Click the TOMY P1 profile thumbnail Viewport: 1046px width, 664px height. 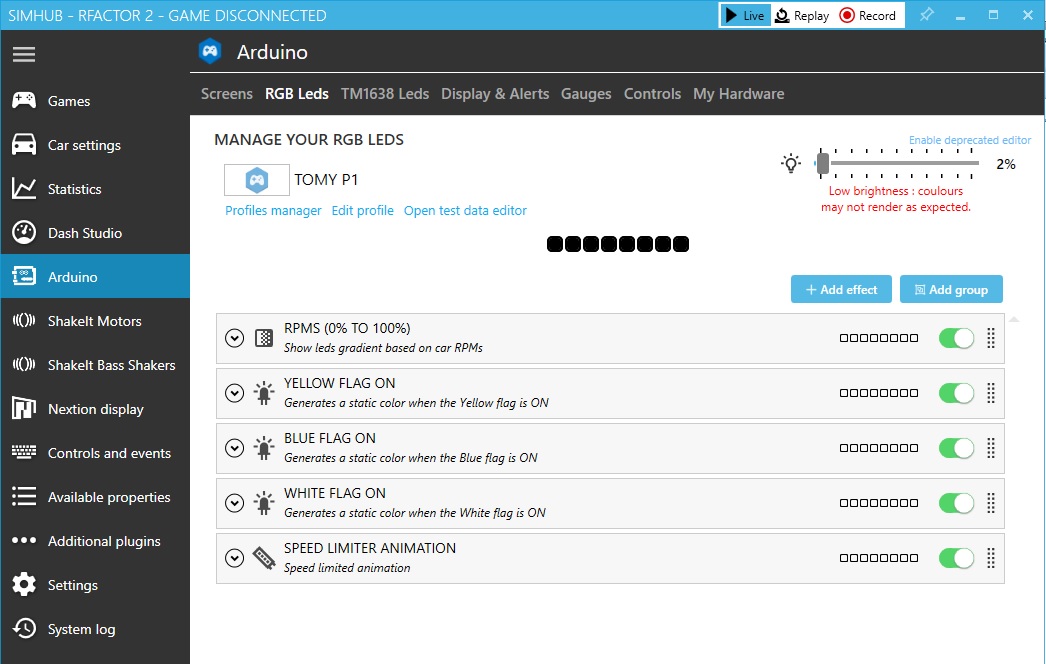point(257,180)
